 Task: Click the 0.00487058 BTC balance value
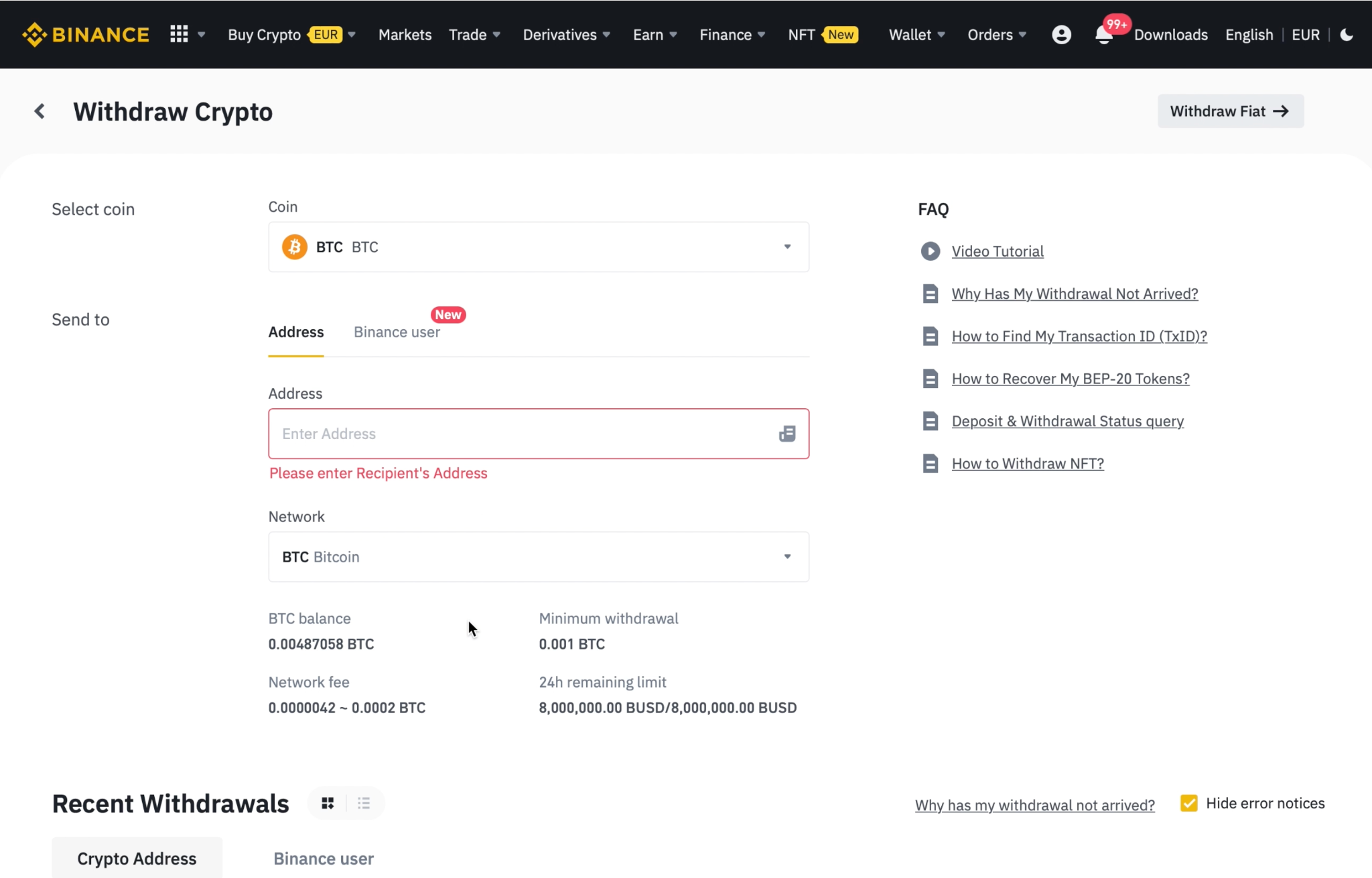[321, 644]
